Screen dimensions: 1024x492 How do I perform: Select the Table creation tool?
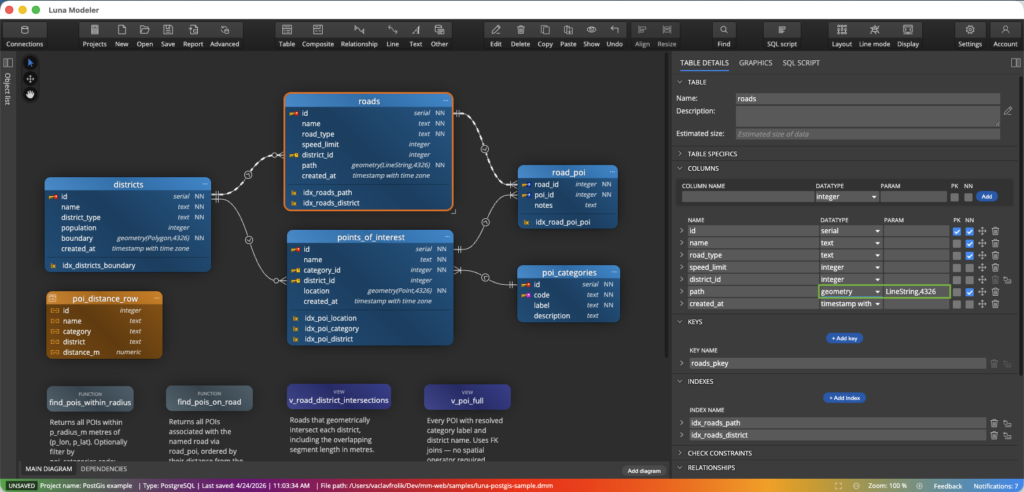[287, 35]
